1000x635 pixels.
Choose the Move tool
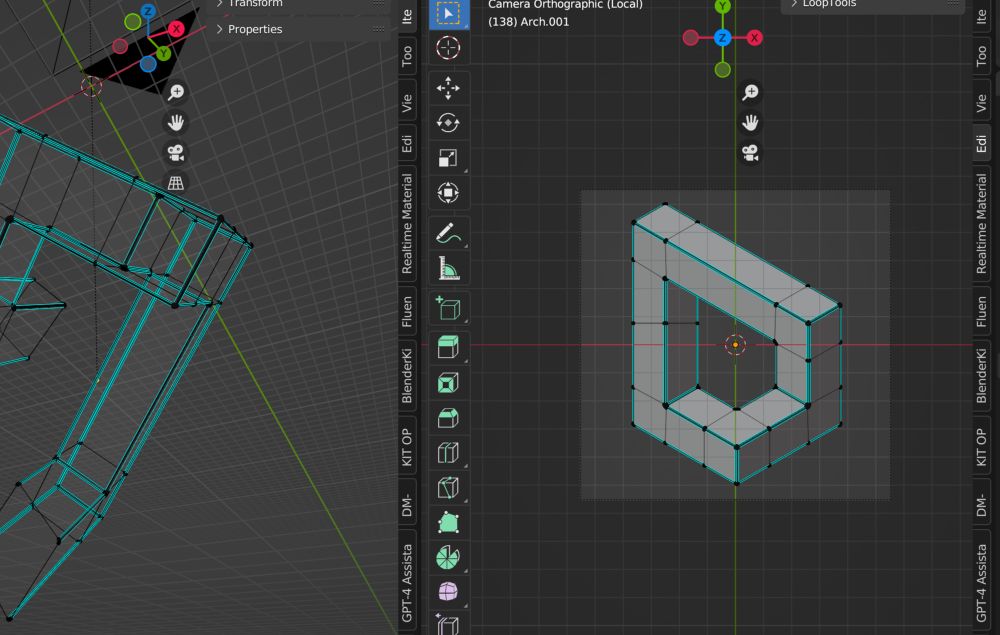448,88
